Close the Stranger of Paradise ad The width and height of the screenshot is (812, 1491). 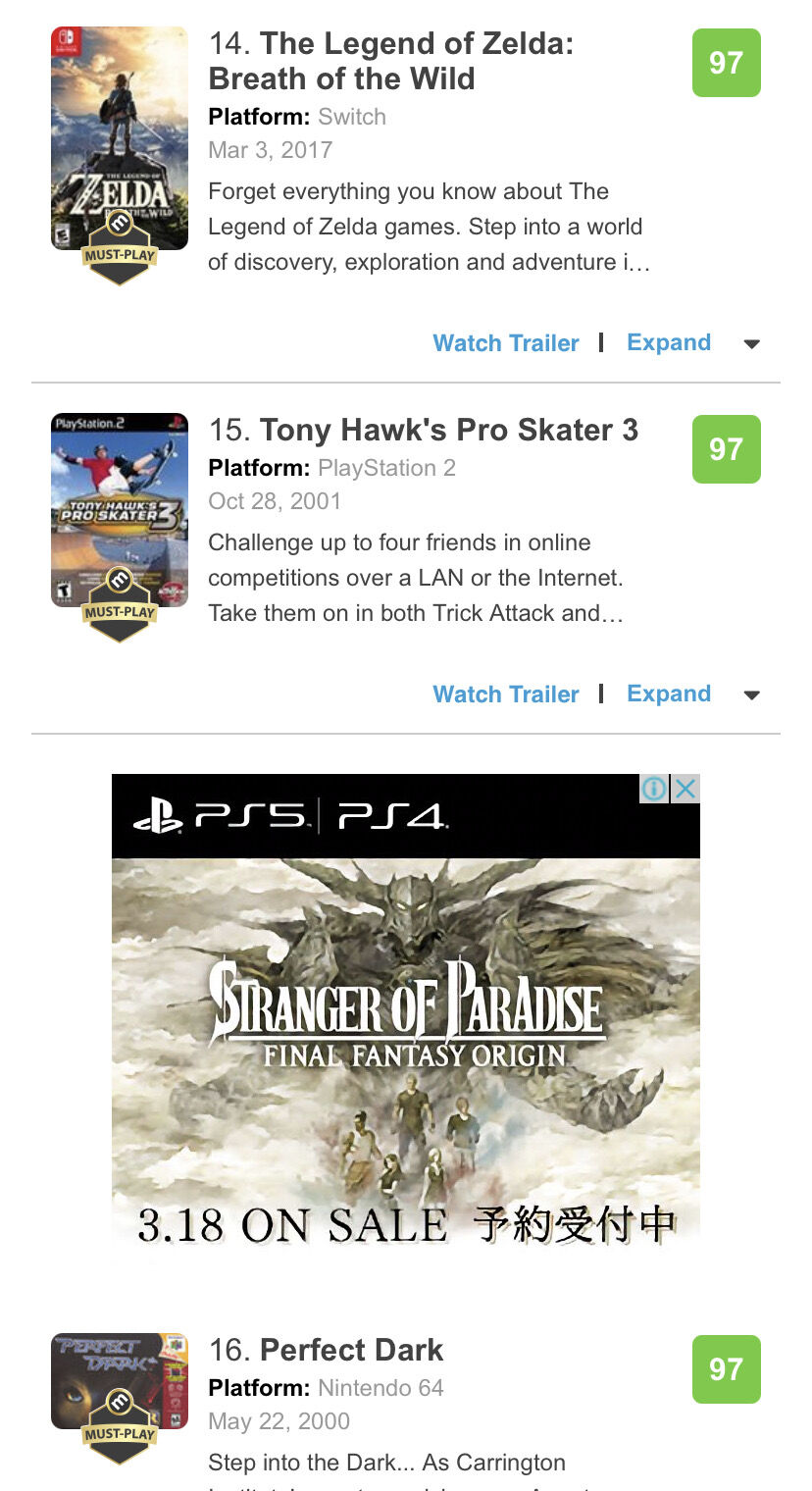click(685, 789)
